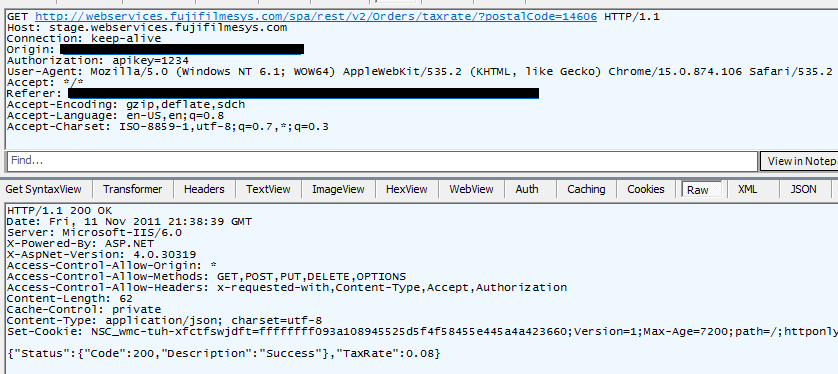
Task: Click the Date: Fri, 11 Nov 2011 line
Action: [129, 221]
